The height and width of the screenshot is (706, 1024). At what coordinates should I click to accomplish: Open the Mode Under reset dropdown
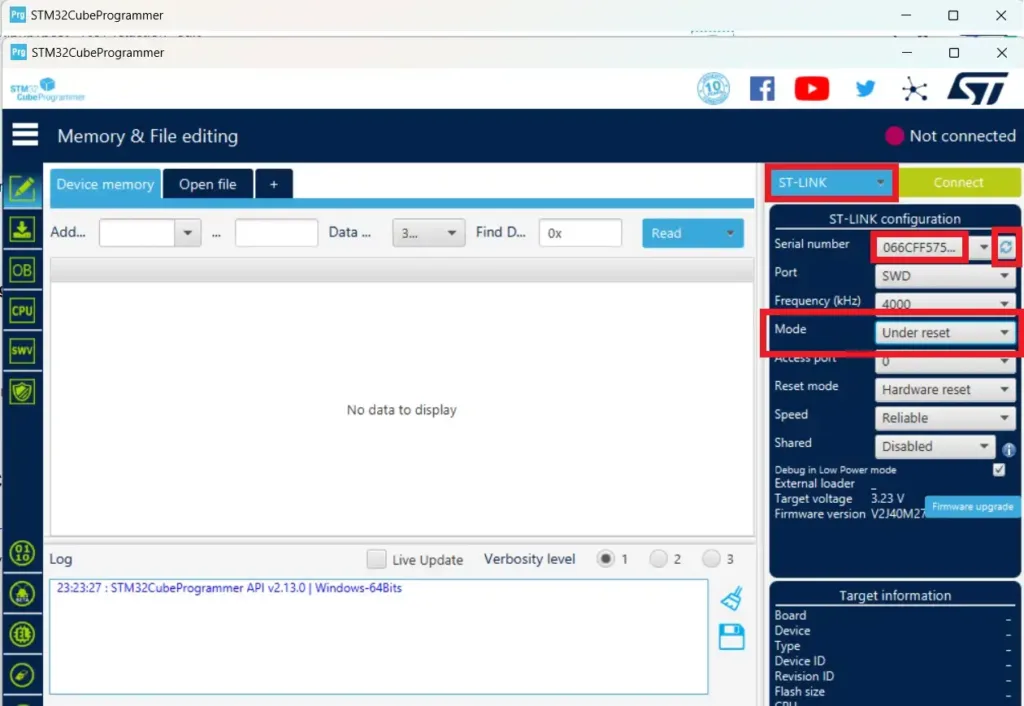[x=945, y=332]
